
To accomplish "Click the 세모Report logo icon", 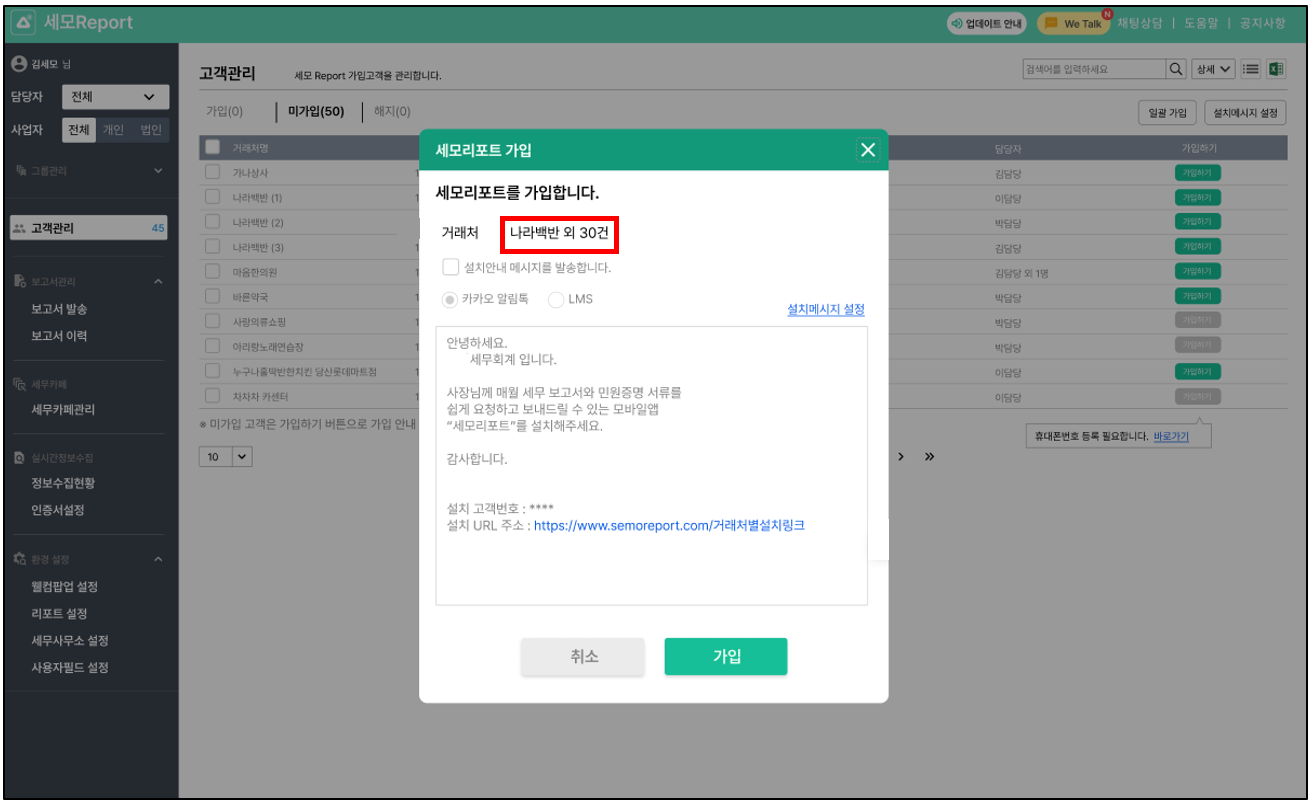I will [x=25, y=22].
